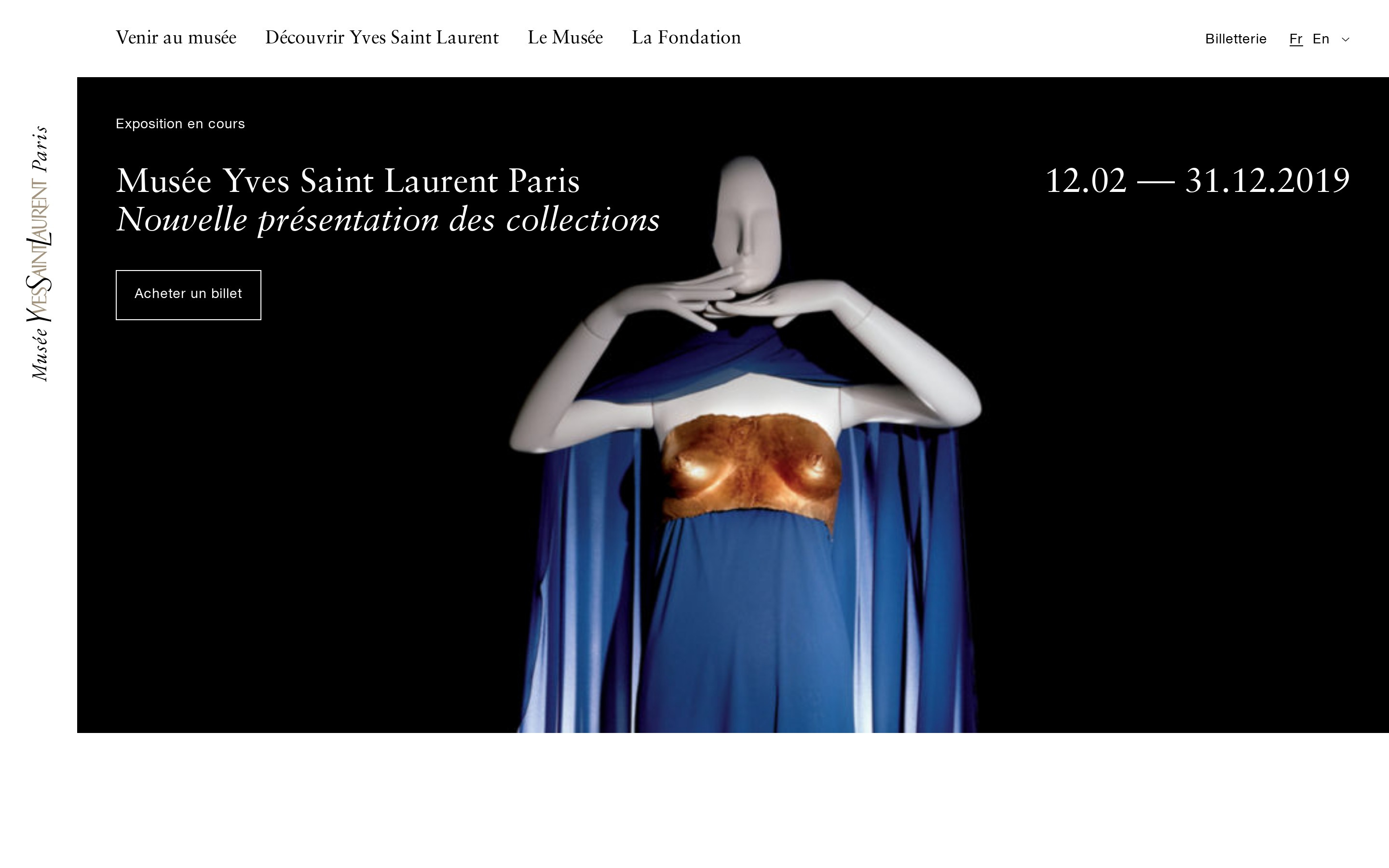Expand the language dropdown chevron

(x=1346, y=40)
